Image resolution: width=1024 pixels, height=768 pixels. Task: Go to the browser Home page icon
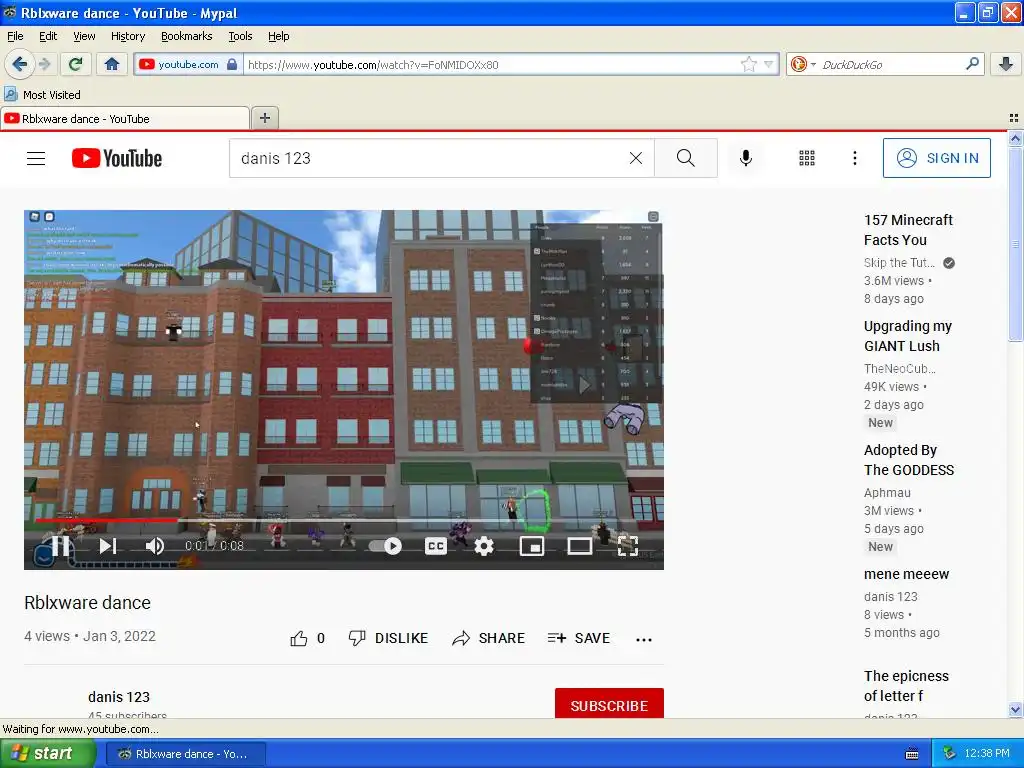point(112,64)
